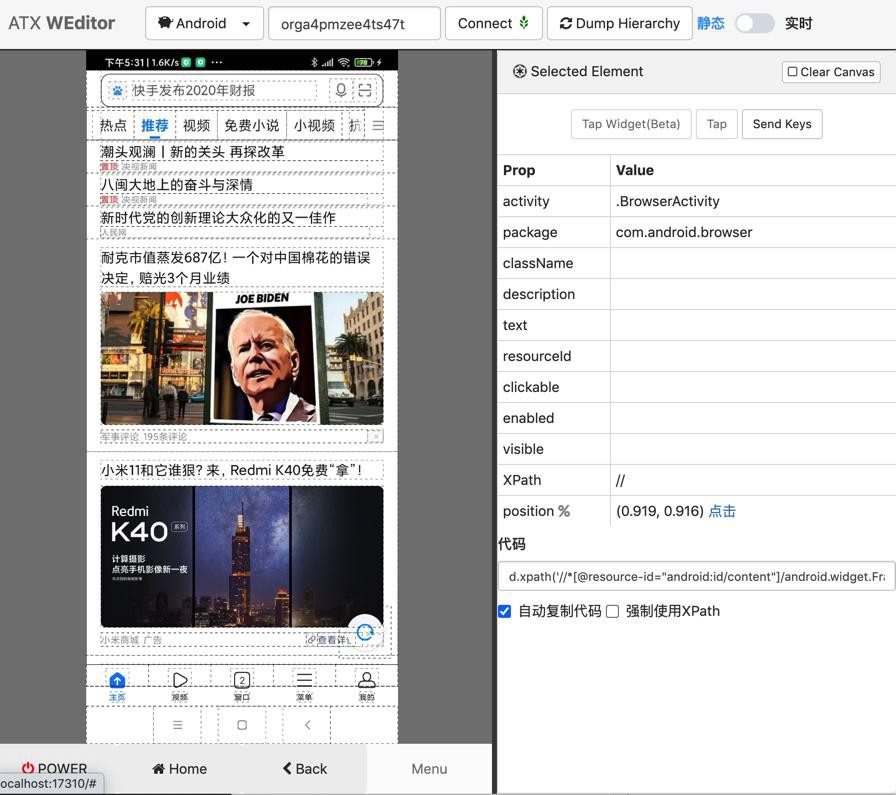896x795 pixels.
Task: Dismiss the Nike article with x icon
Action: click(375, 437)
